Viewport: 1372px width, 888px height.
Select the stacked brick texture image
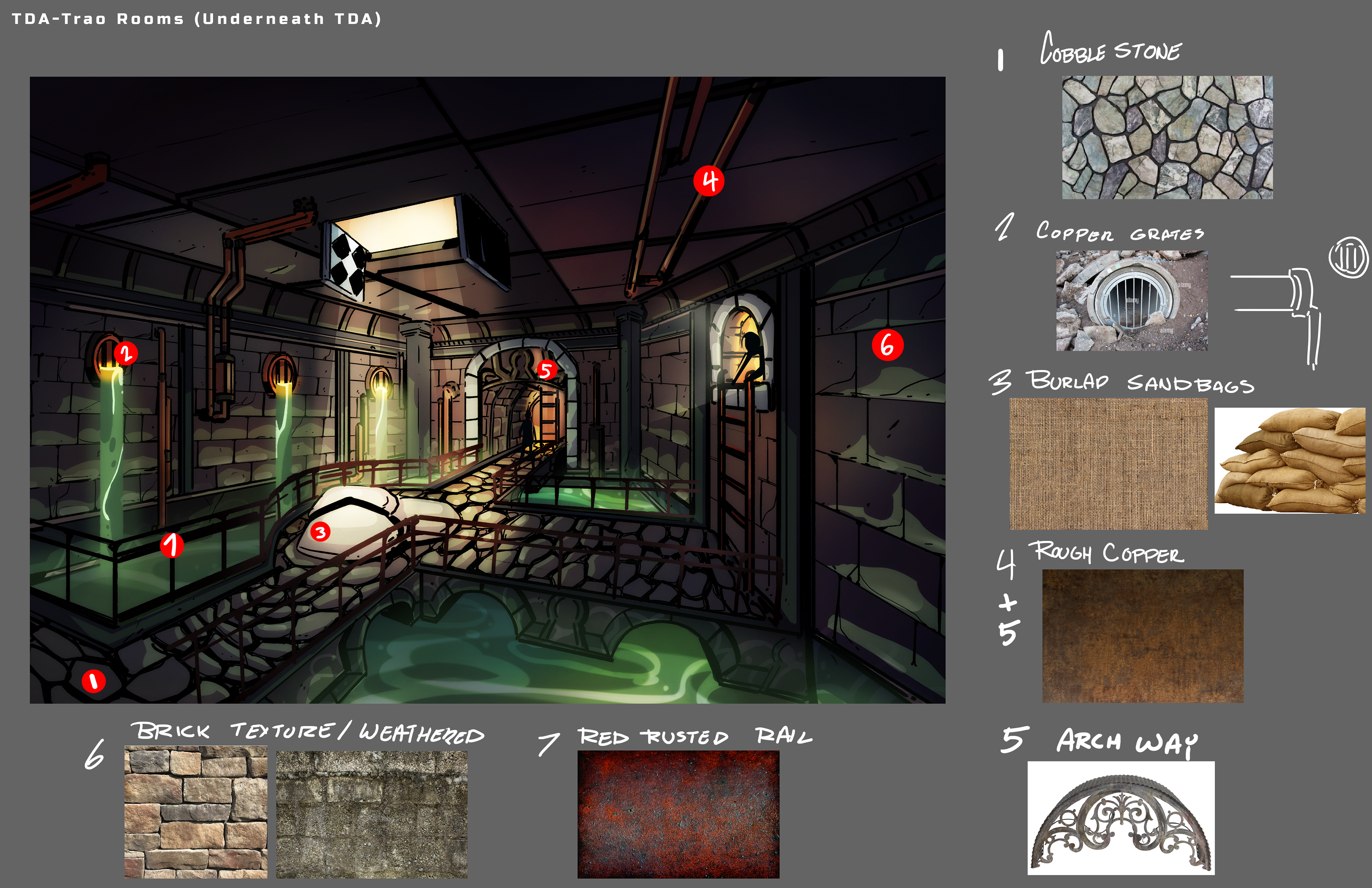click(195, 811)
